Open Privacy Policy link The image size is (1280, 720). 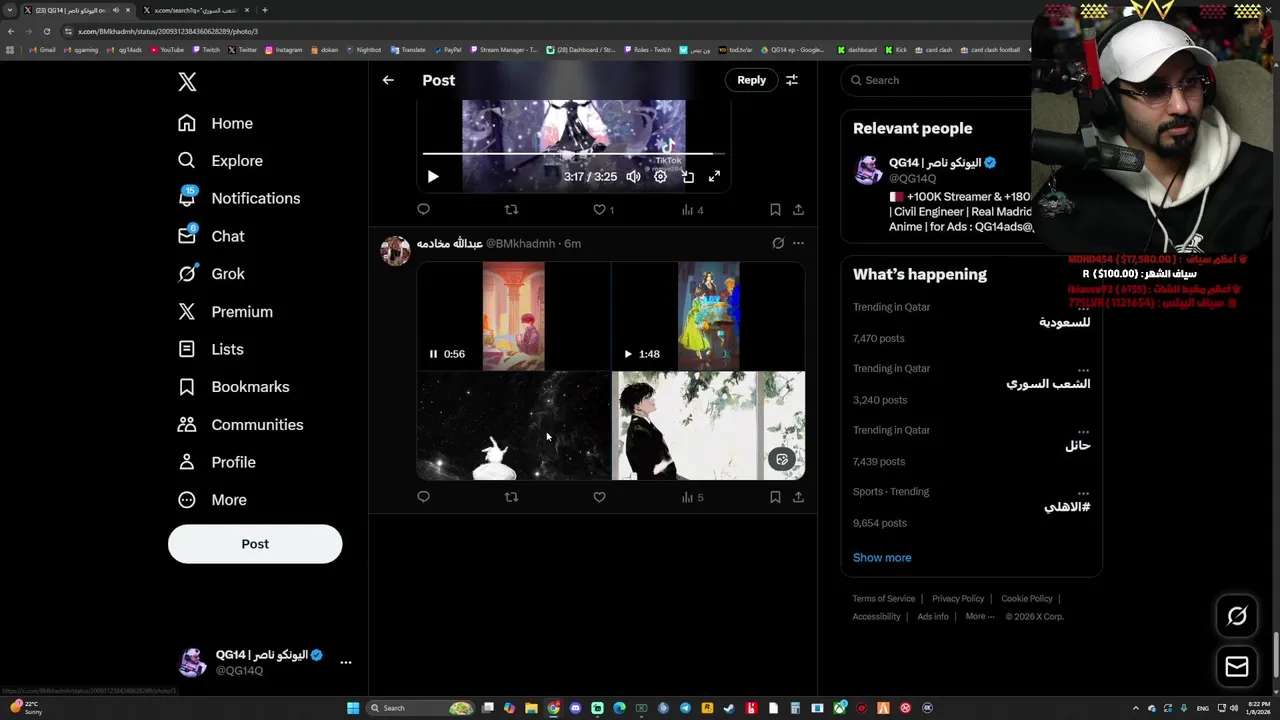point(958,598)
